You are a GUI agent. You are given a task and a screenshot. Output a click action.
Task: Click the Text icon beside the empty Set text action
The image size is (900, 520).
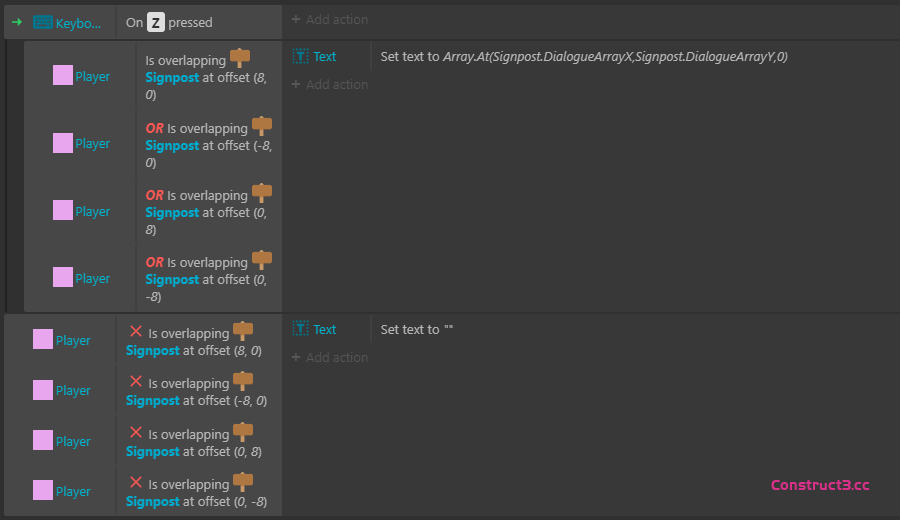(300, 329)
